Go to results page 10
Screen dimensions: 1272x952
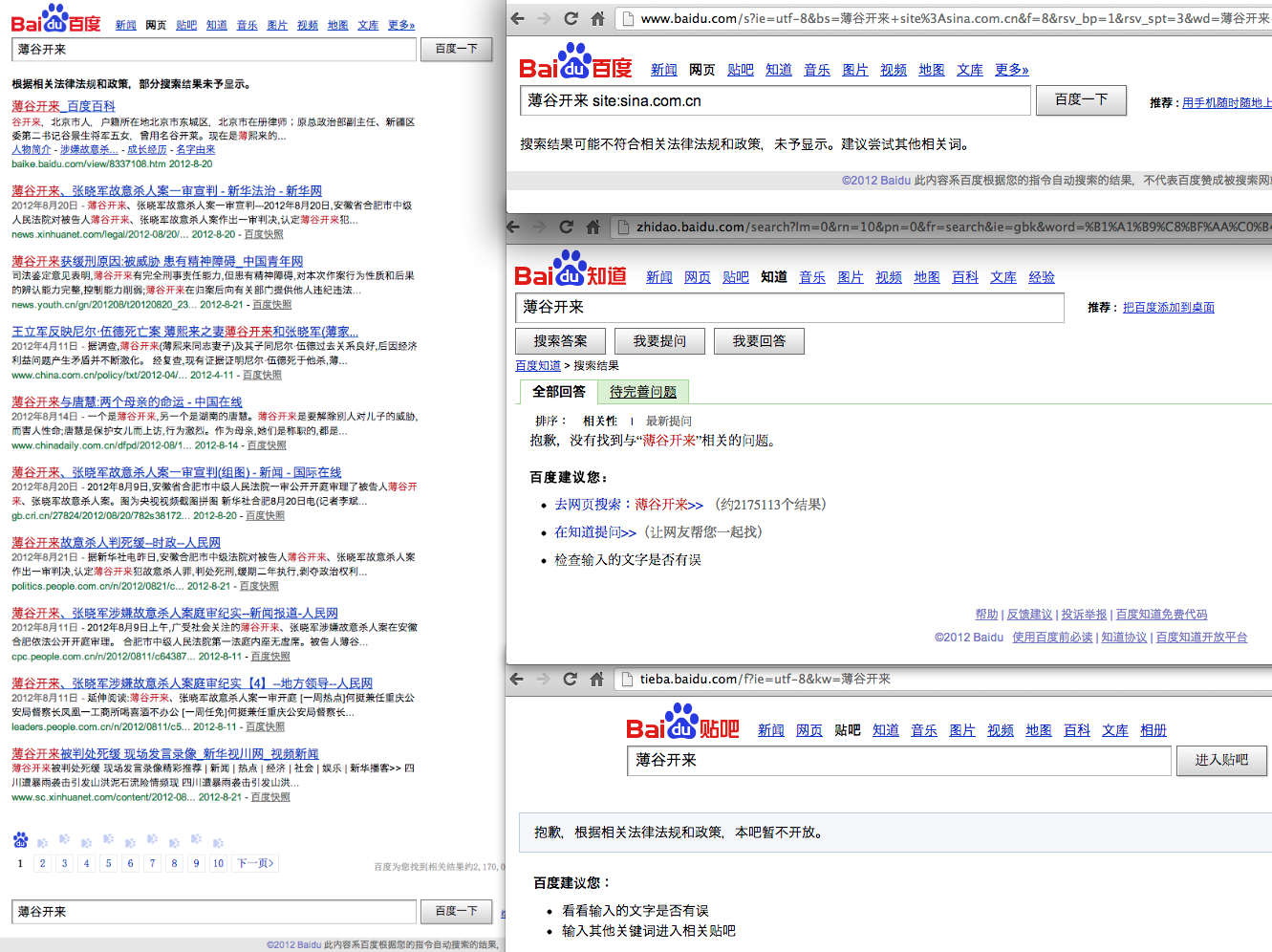point(218,863)
